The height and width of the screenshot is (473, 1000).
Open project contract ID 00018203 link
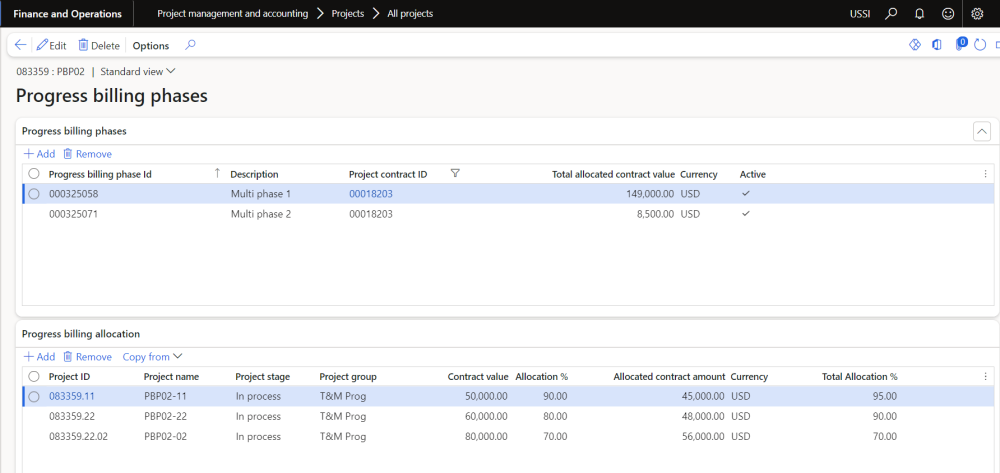pos(370,194)
